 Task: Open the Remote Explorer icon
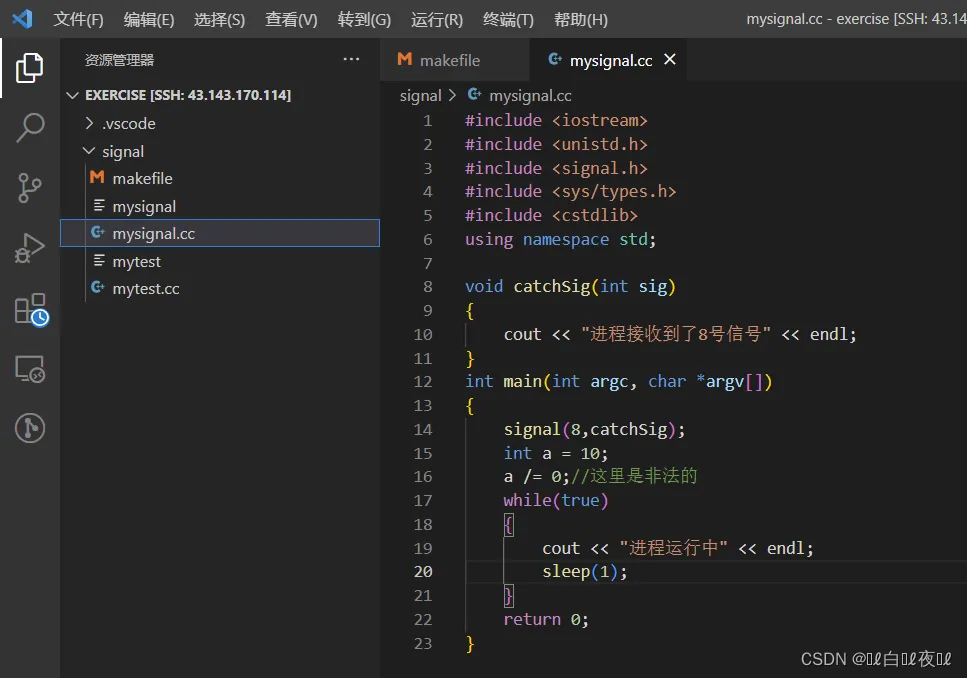click(30, 369)
